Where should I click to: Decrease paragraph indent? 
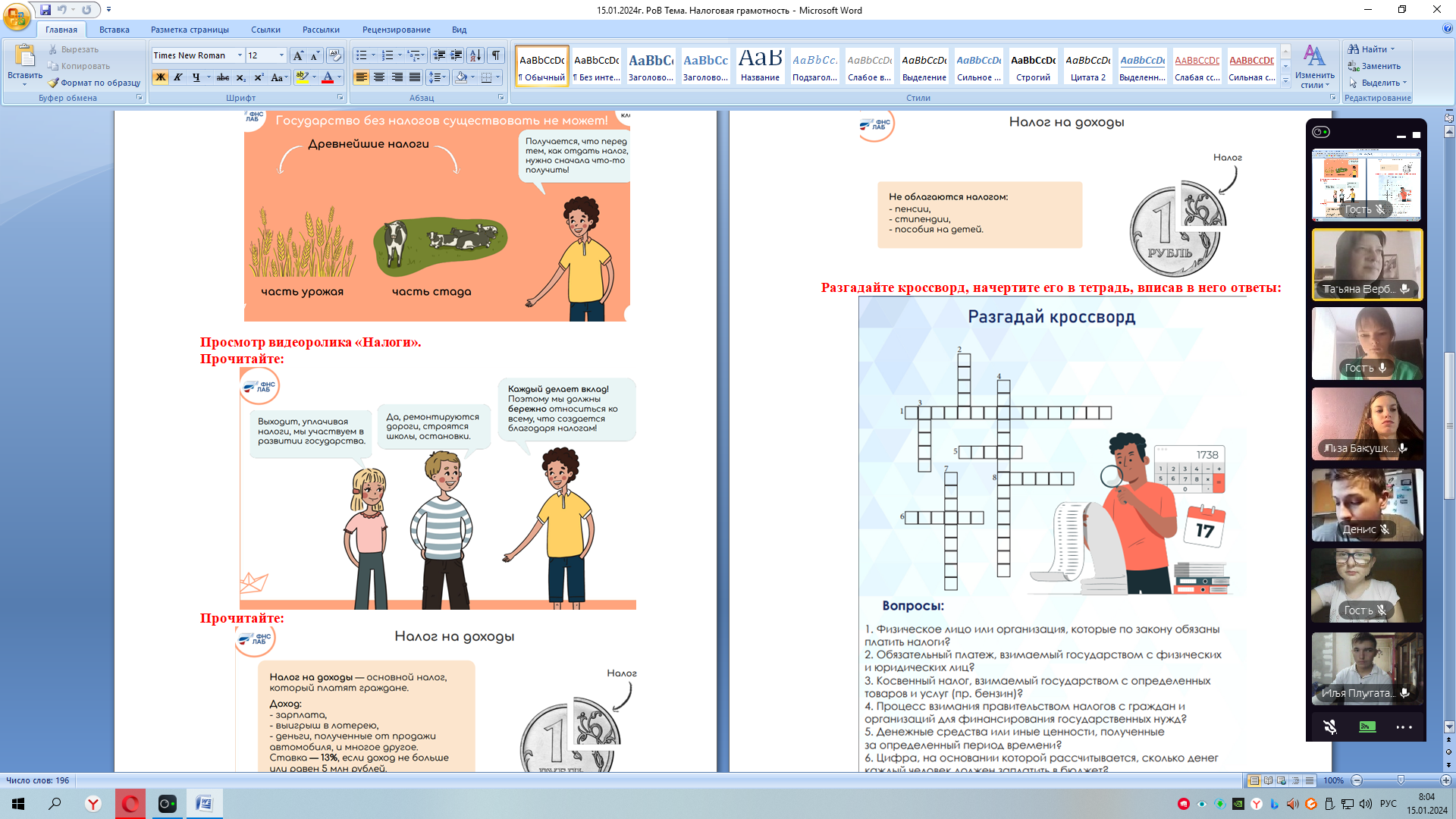pyautogui.click(x=439, y=55)
